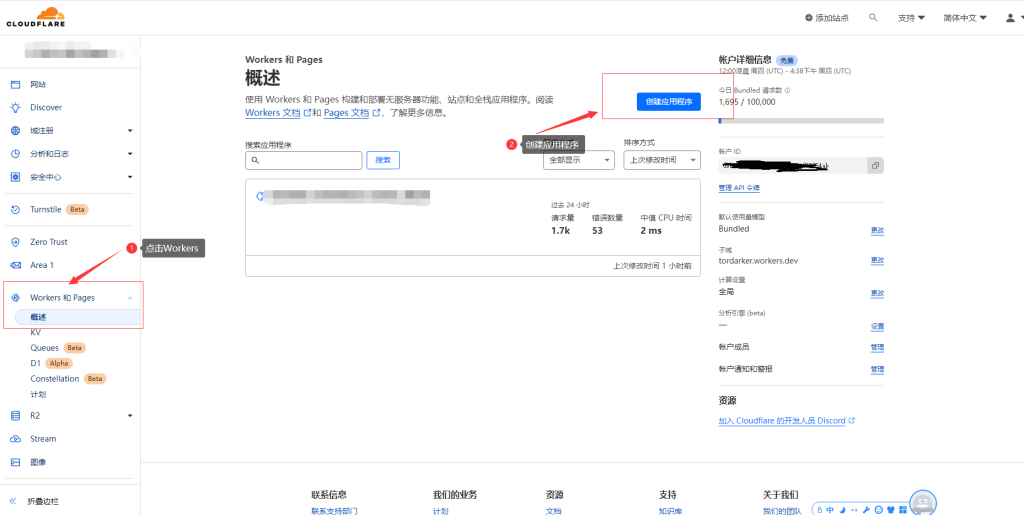Click the 1,695 / 100,000 request count
Screen dimensions: 1024x515
click(x=747, y=102)
